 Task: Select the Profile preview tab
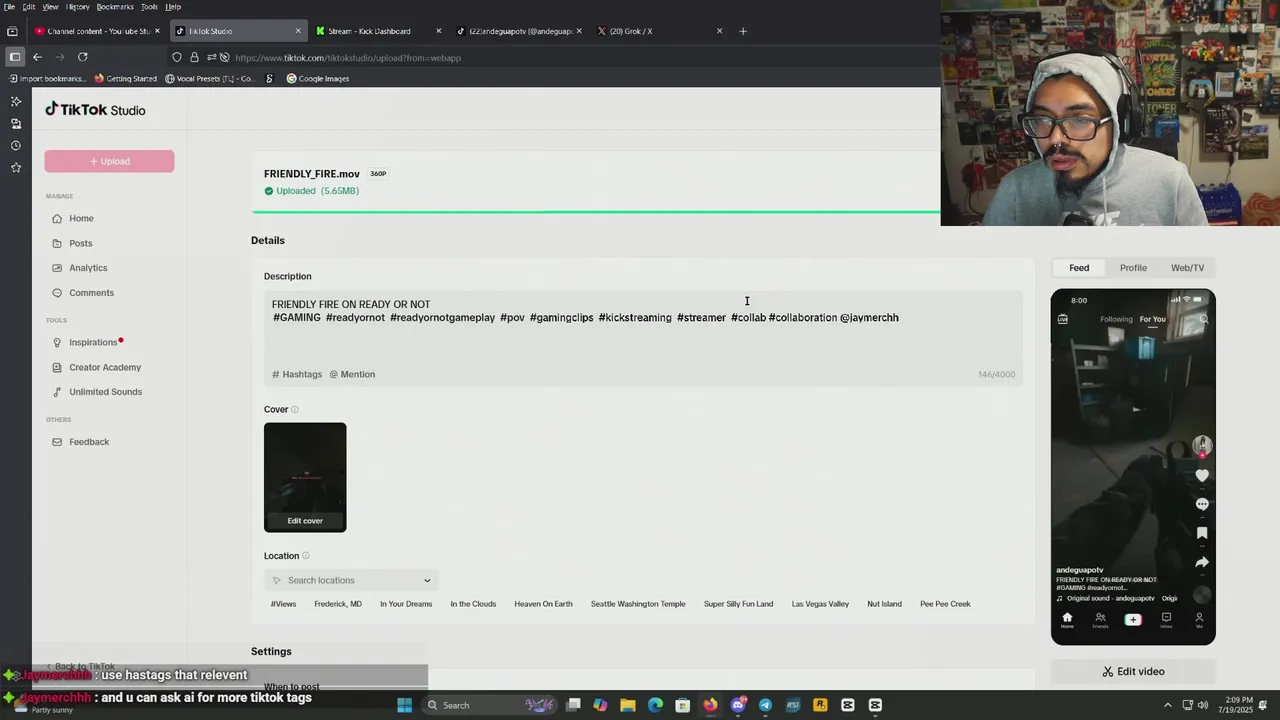(x=1133, y=268)
